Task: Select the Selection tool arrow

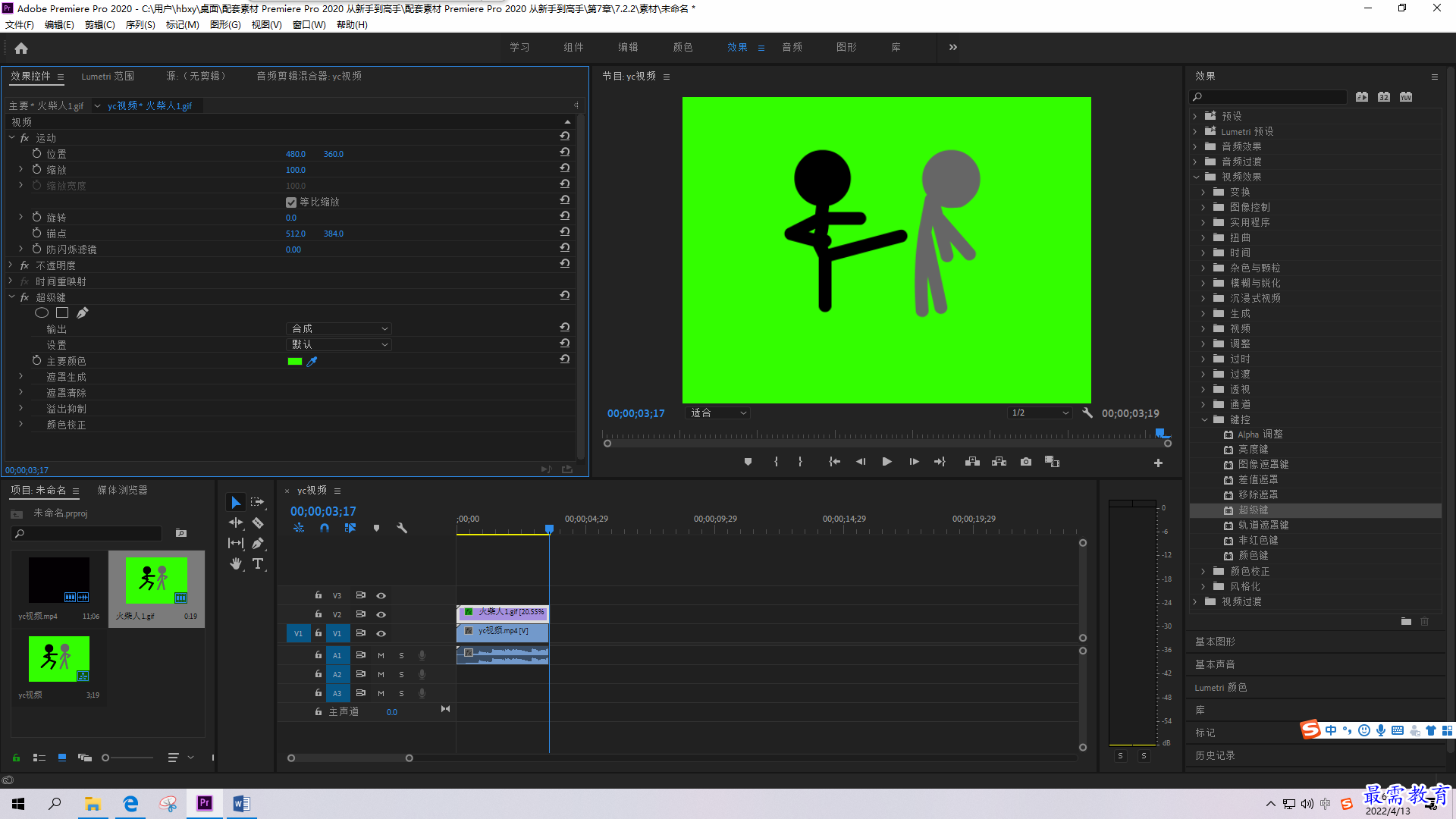Action: tap(236, 503)
